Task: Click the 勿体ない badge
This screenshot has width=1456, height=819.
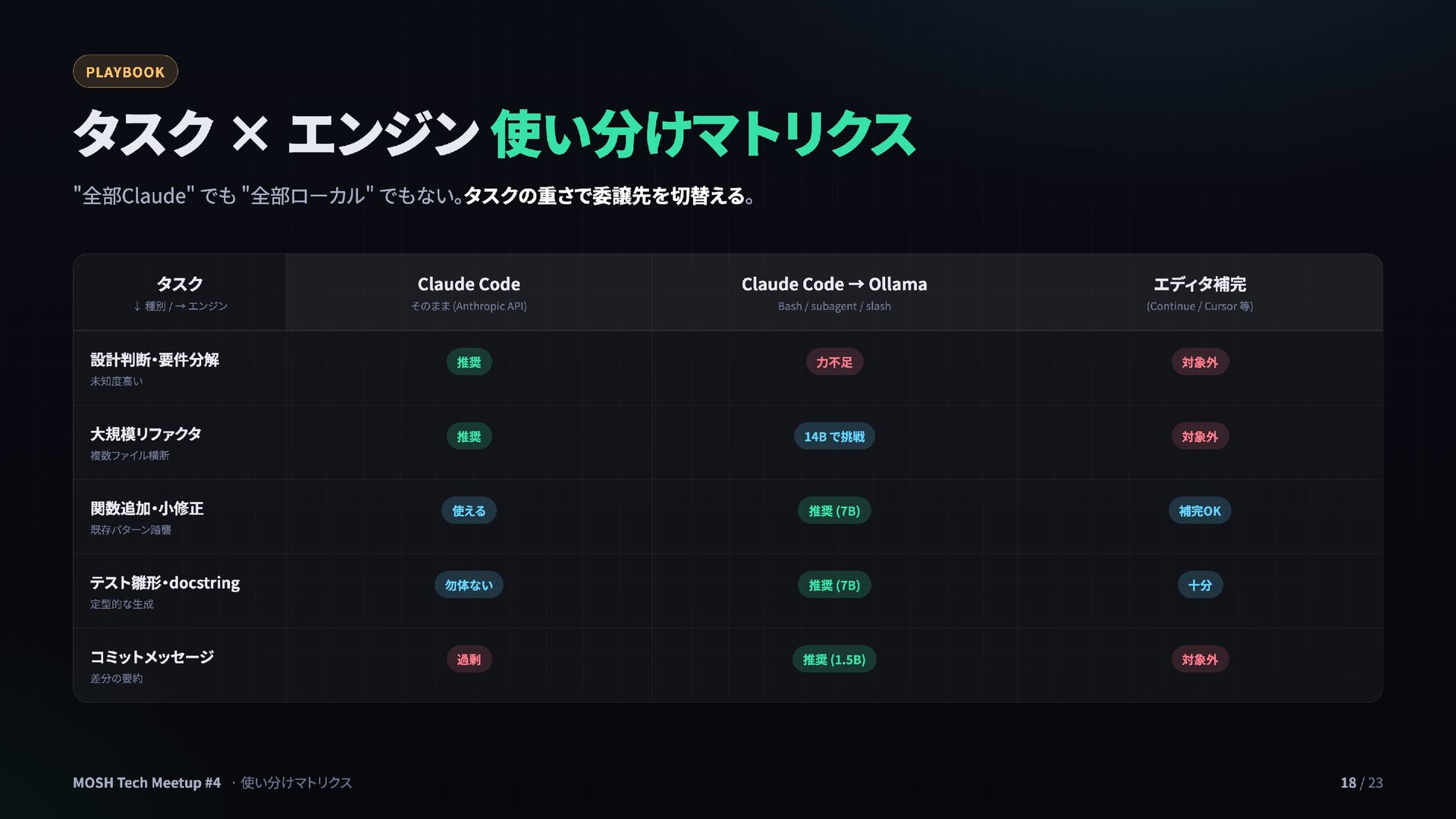Action: (x=469, y=585)
